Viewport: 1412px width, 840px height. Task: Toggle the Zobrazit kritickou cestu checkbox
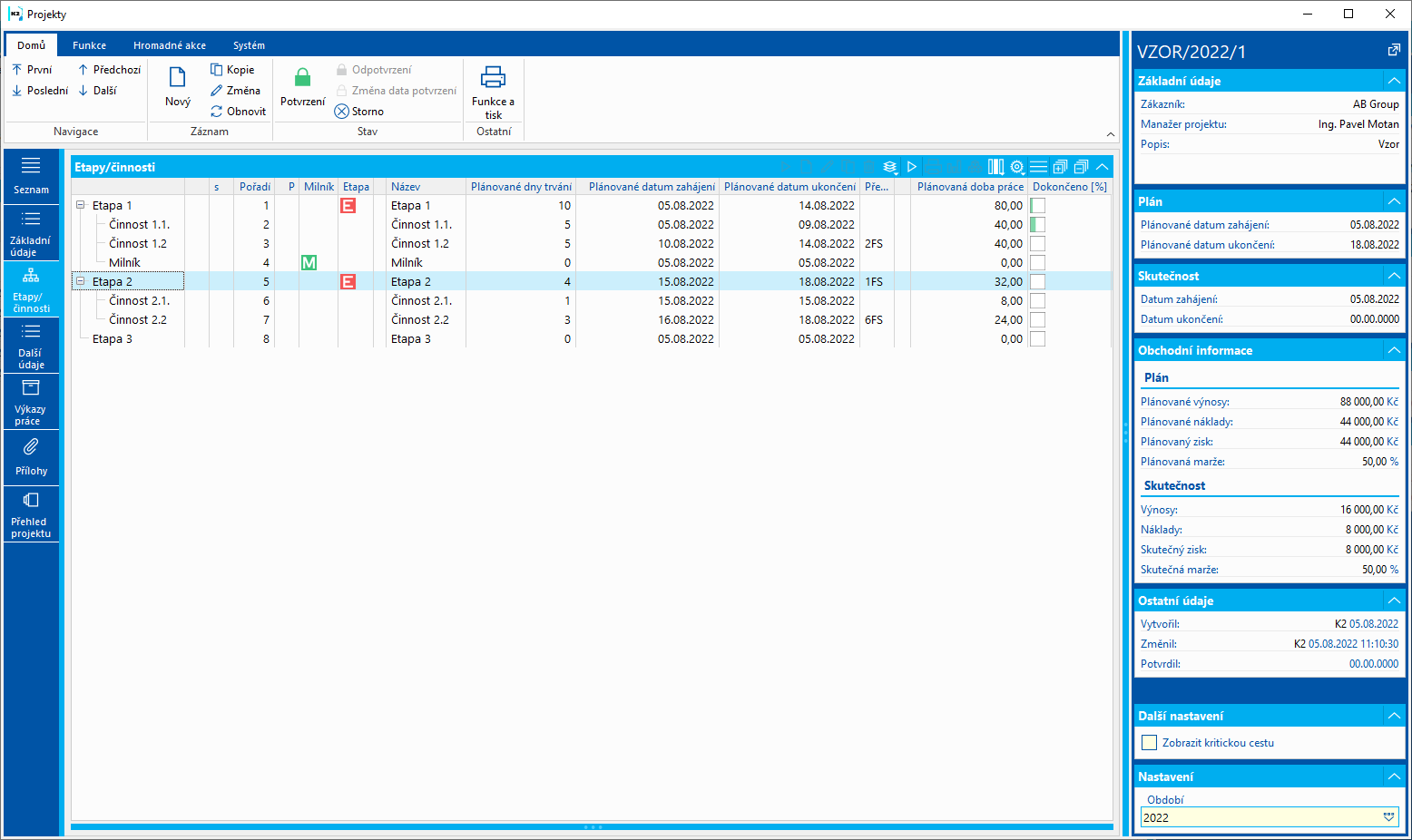1149,743
